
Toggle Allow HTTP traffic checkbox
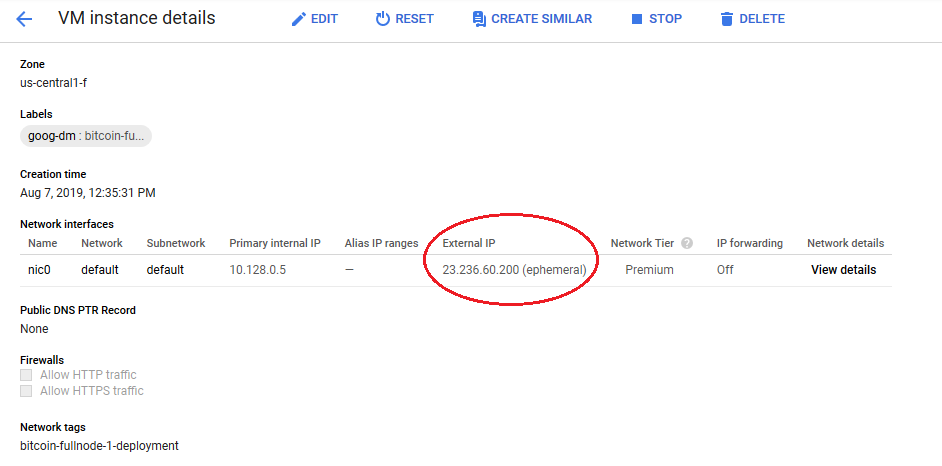pos(26,375)
